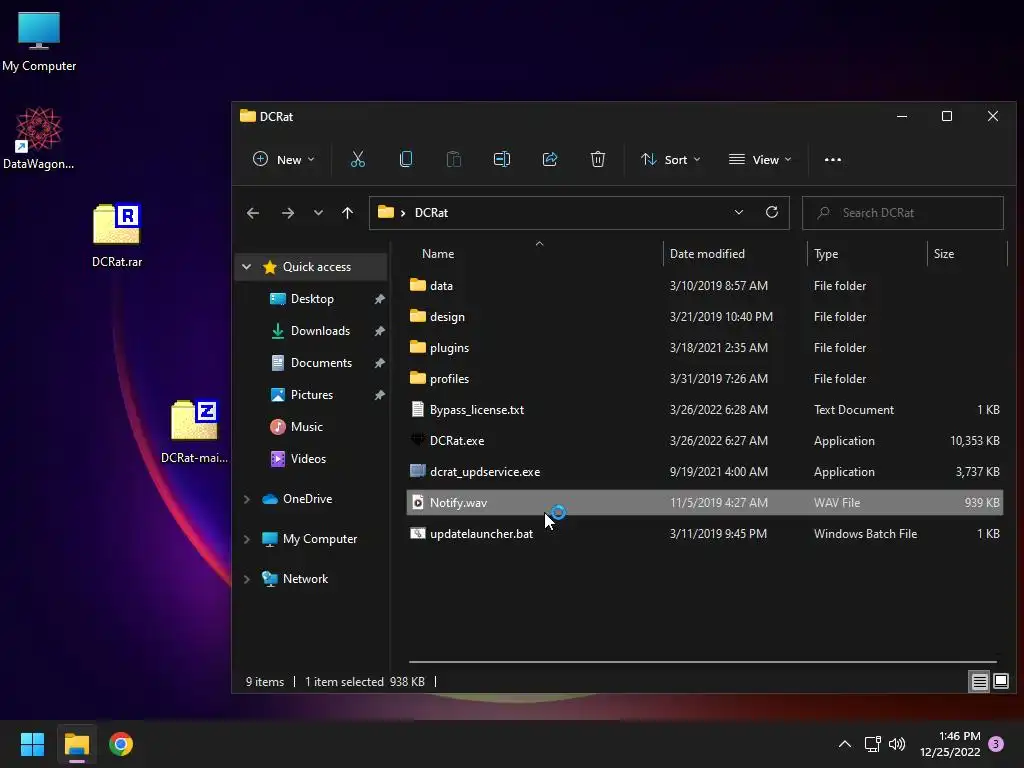Open clock showing 1:46 PM
The image size is (1024, 768).
click(950, 744)
